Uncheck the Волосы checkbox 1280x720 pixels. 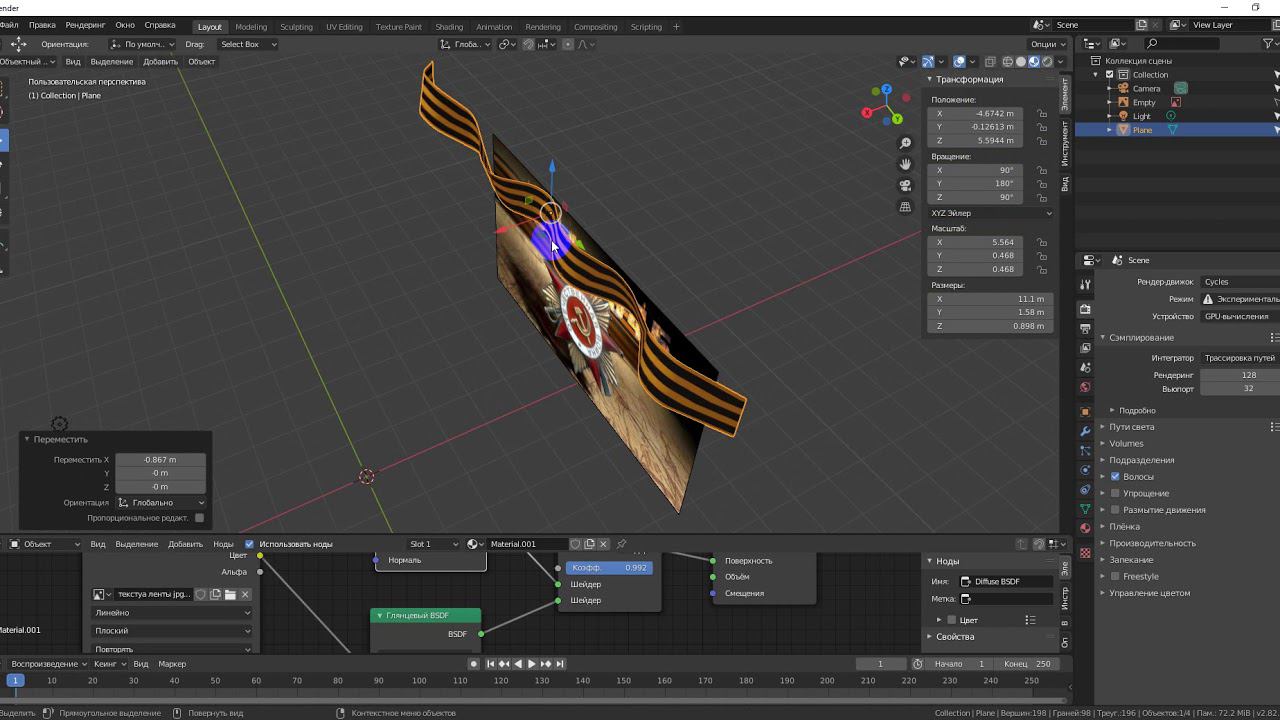1115,477
